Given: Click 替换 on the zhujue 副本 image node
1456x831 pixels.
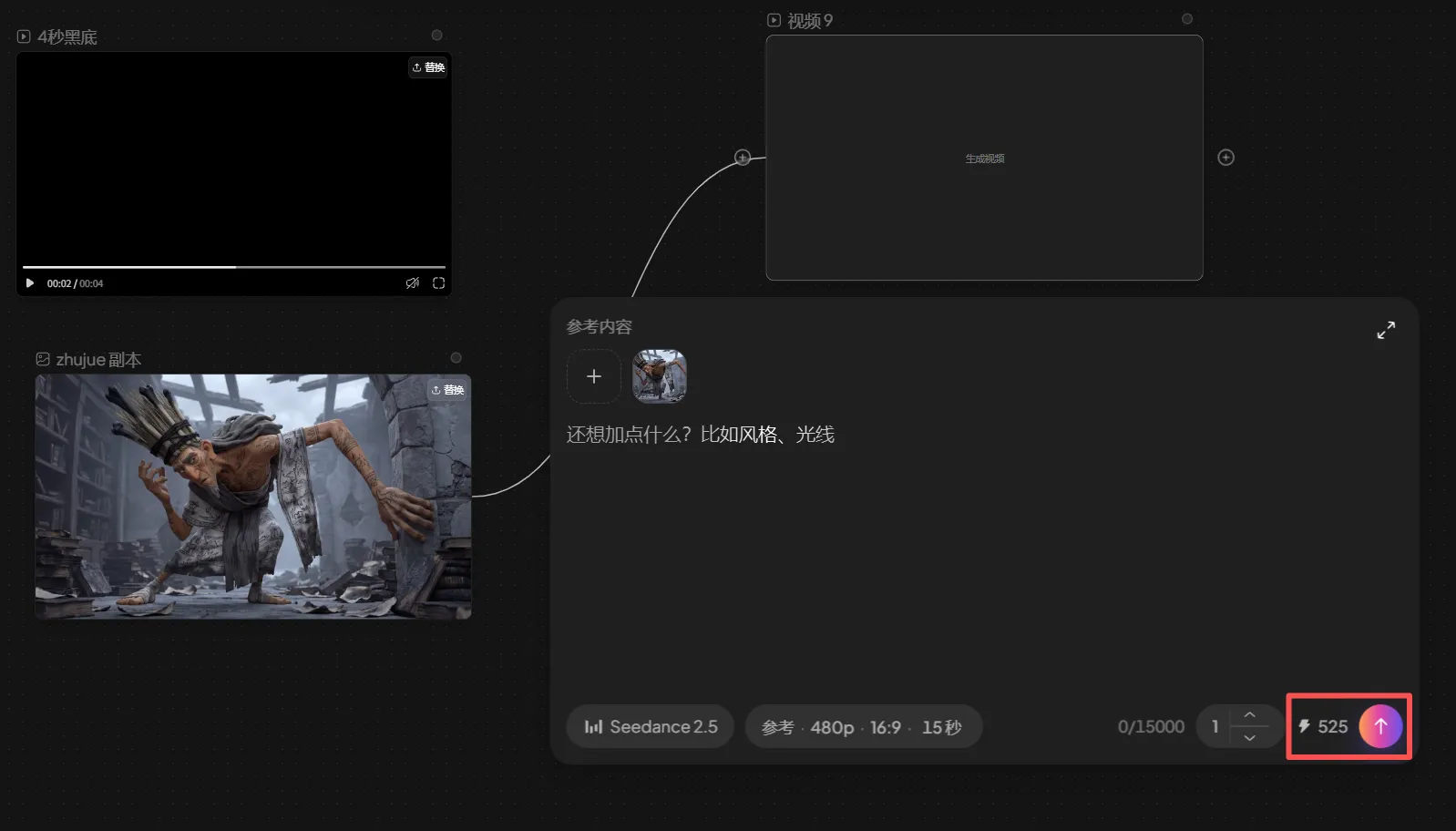Looking at the screenshot, I should pyautogui.click(x=447, y=390).
